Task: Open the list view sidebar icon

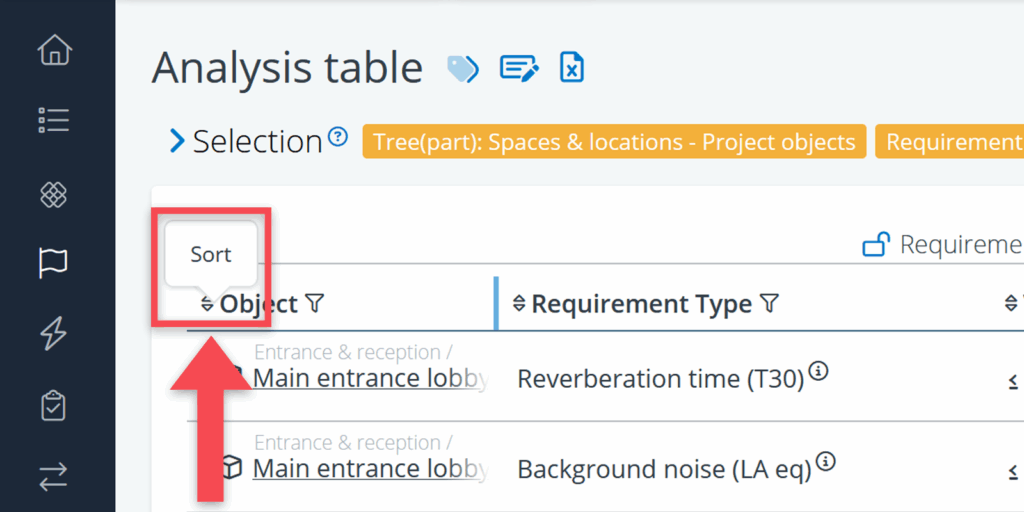Action: coord(53,121)
